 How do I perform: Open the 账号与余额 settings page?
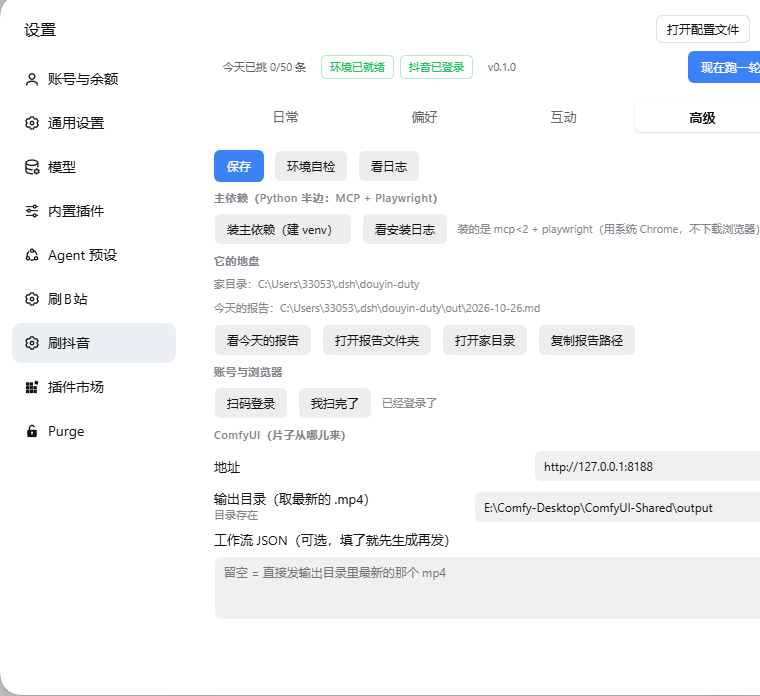[94, 79]
